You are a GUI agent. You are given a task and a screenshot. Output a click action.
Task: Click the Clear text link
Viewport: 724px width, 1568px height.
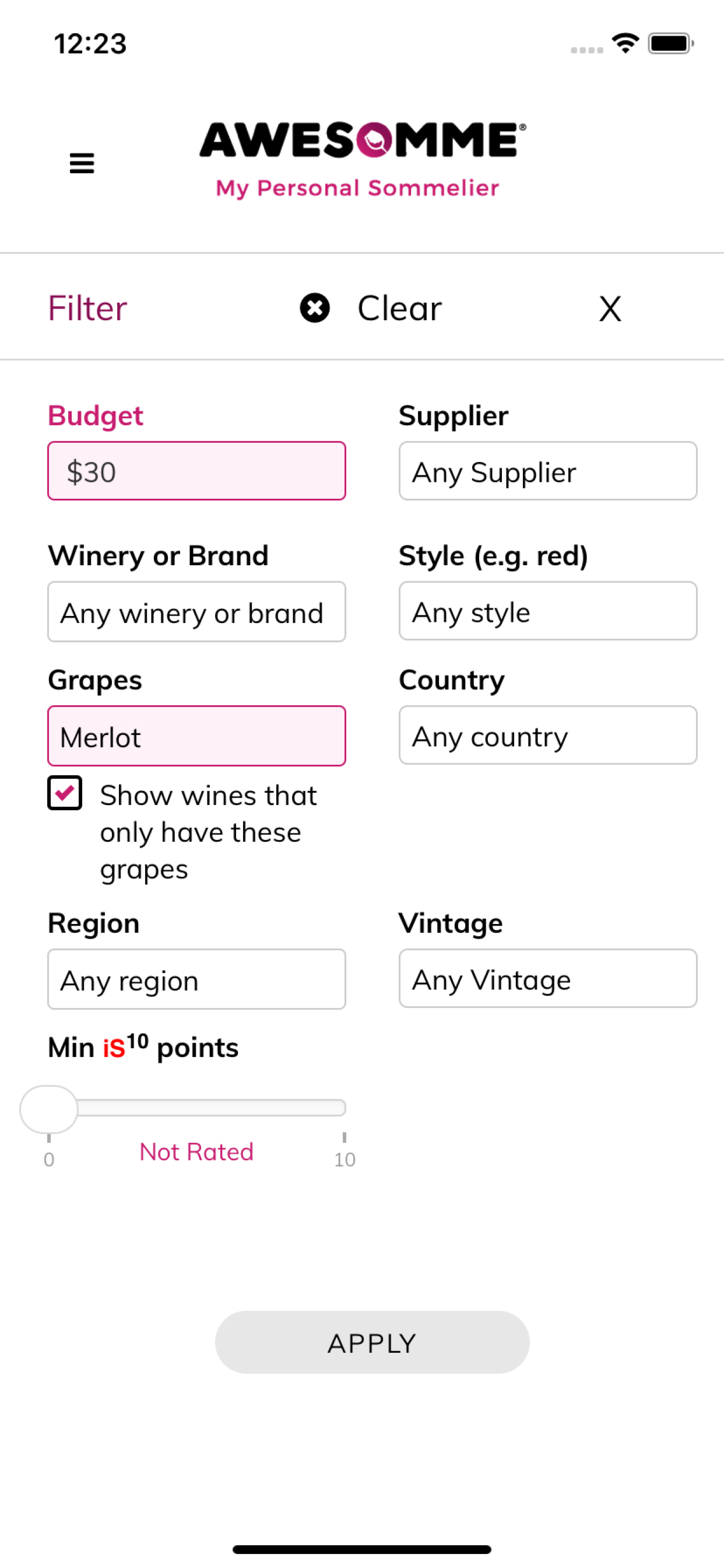pos(399,308)
